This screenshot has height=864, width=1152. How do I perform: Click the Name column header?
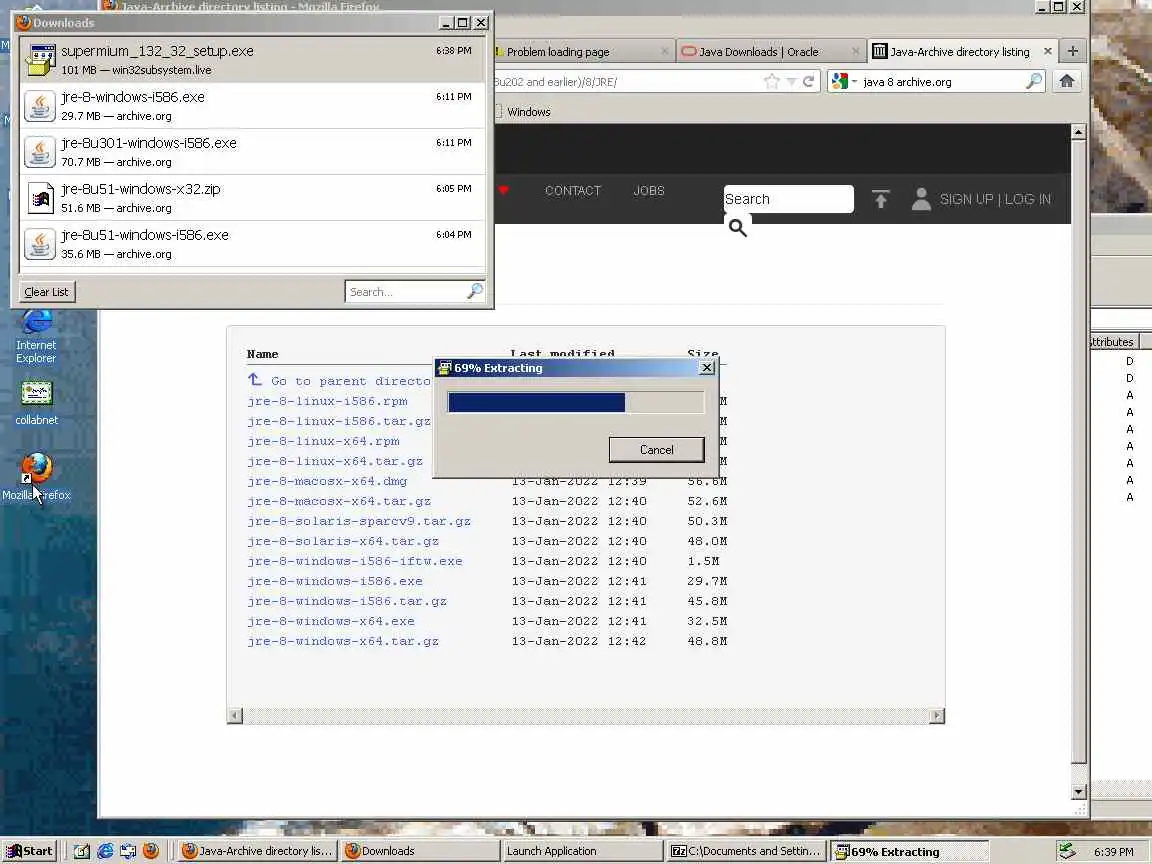coord(262,354)
